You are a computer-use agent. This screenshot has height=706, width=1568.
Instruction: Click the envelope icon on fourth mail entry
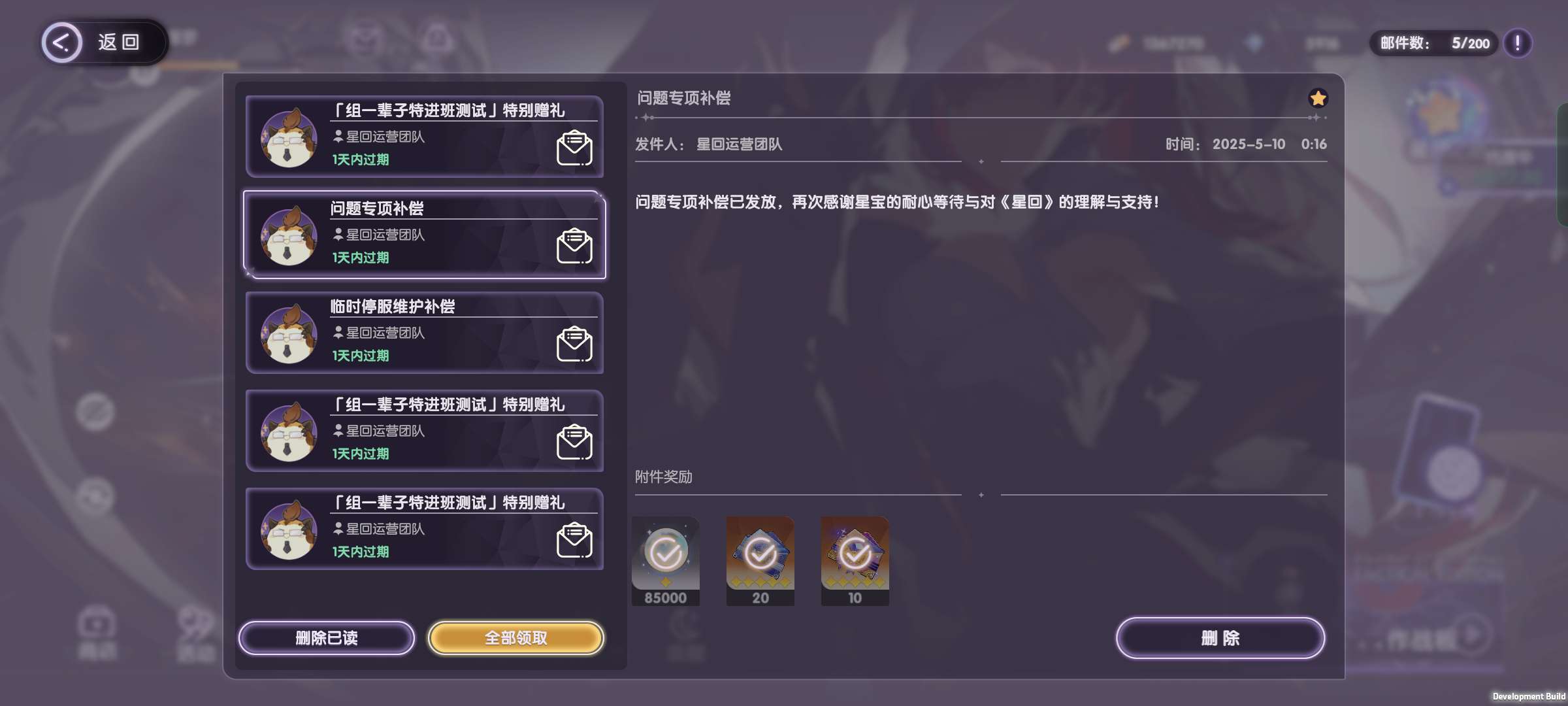pyautogui.click(x=574, y=443)
